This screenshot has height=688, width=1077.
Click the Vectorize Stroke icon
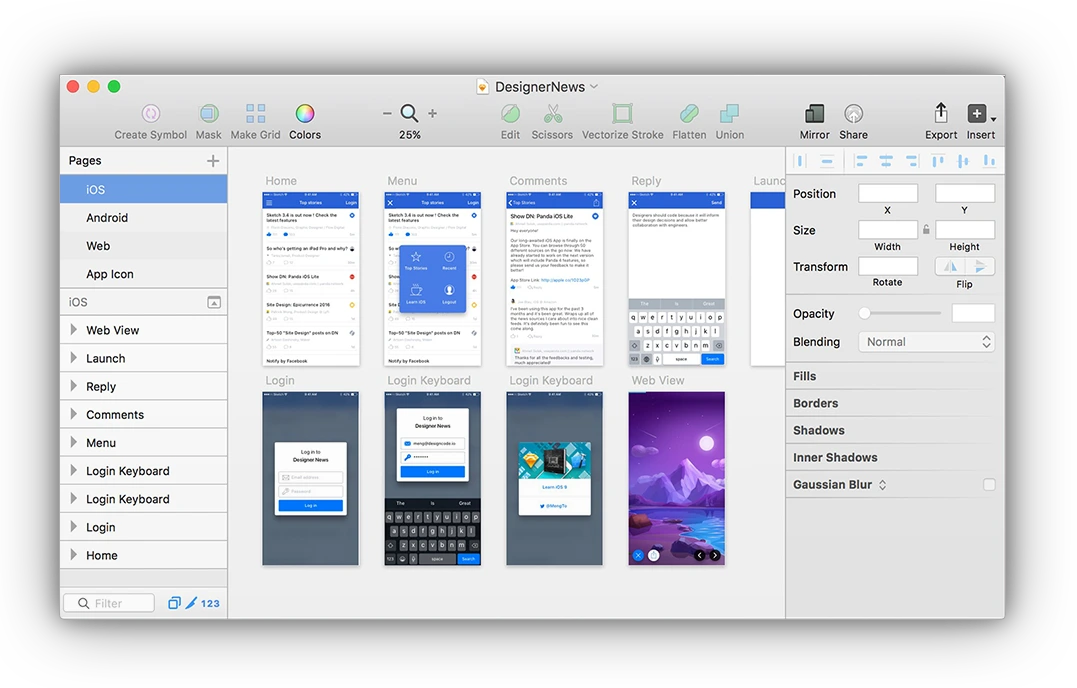pos(622,114)
